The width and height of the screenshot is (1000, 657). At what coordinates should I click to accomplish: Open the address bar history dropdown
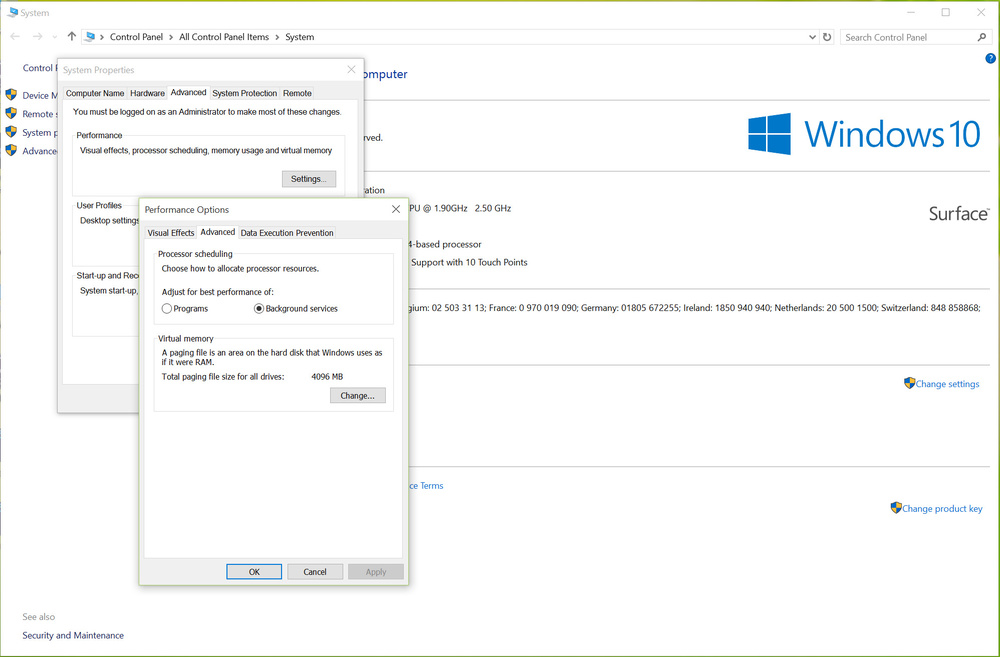pos(812,37)
